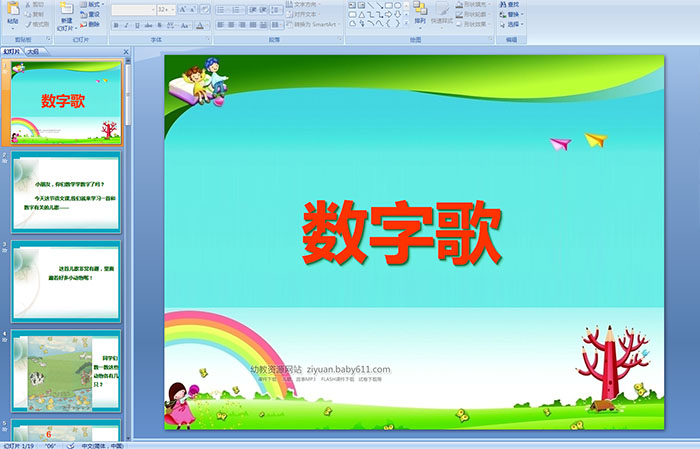Viewport: 700px width, 449px height.
Task: Switch to the Slides (幻灯片) pane tab
Action: click(11, 52)
